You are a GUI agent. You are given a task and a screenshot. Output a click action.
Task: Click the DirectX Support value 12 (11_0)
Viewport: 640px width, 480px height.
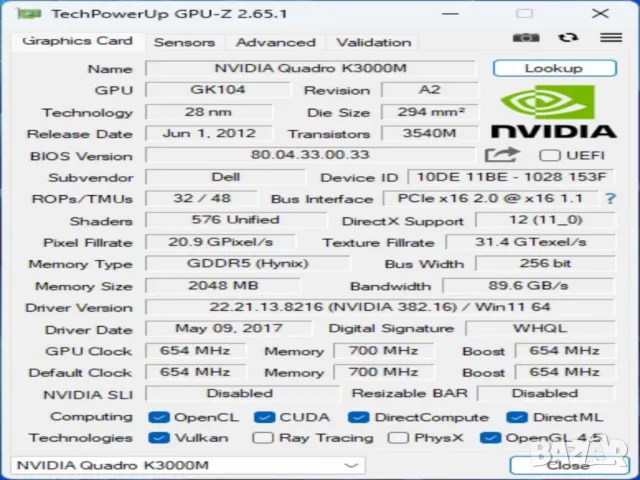pyautogui.click(x=545, y=220)
